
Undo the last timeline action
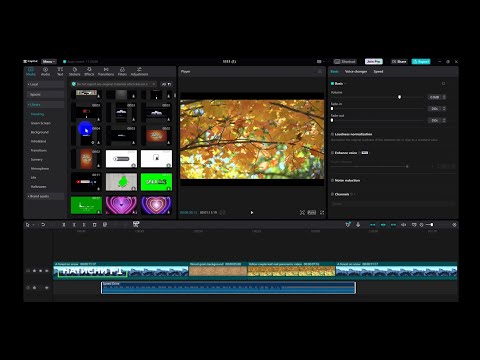[43, 225]
